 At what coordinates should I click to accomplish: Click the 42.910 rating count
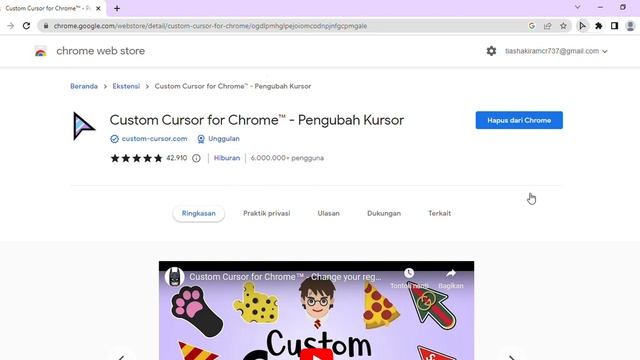(177, 158)
